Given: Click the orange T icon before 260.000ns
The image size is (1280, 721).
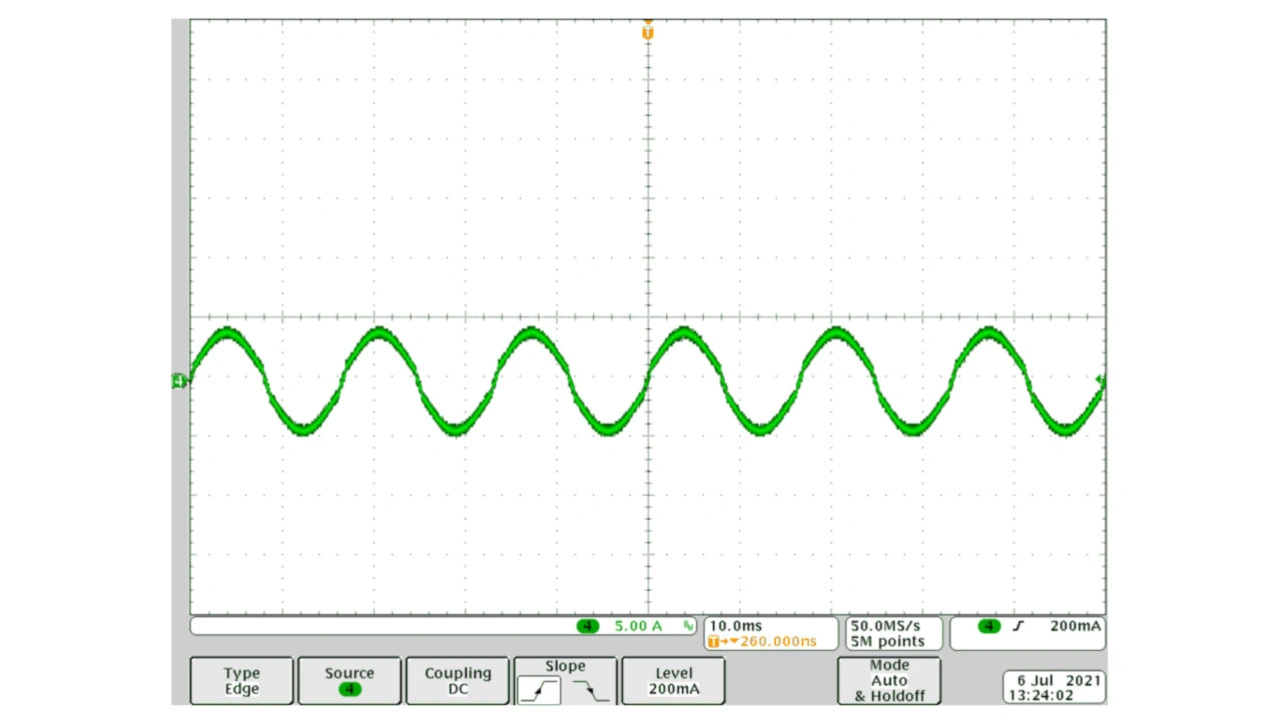Looking at the screenshot, I should point(714,641).
